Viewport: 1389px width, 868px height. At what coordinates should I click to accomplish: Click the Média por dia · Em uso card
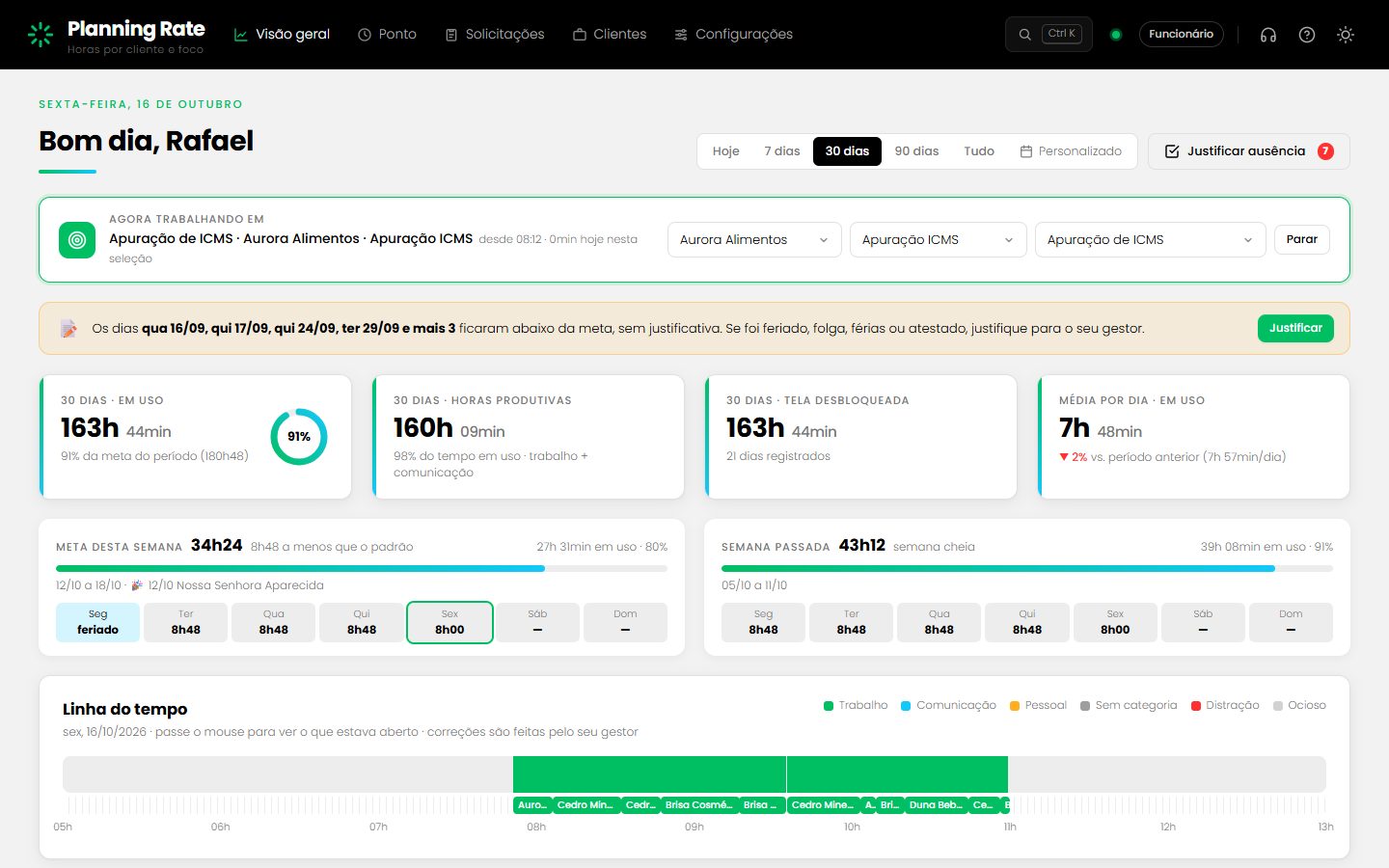click(x=1194, y=437)
